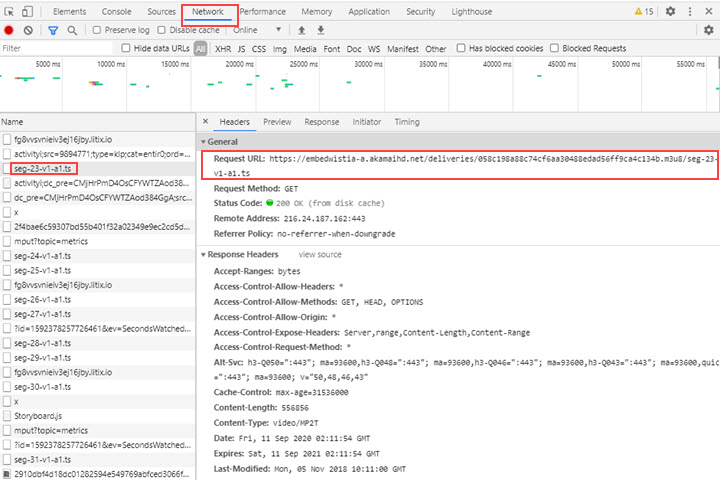Tick the Hide data URLs checkbox
The width and height of the screenshot is (720, 480).
127,48
